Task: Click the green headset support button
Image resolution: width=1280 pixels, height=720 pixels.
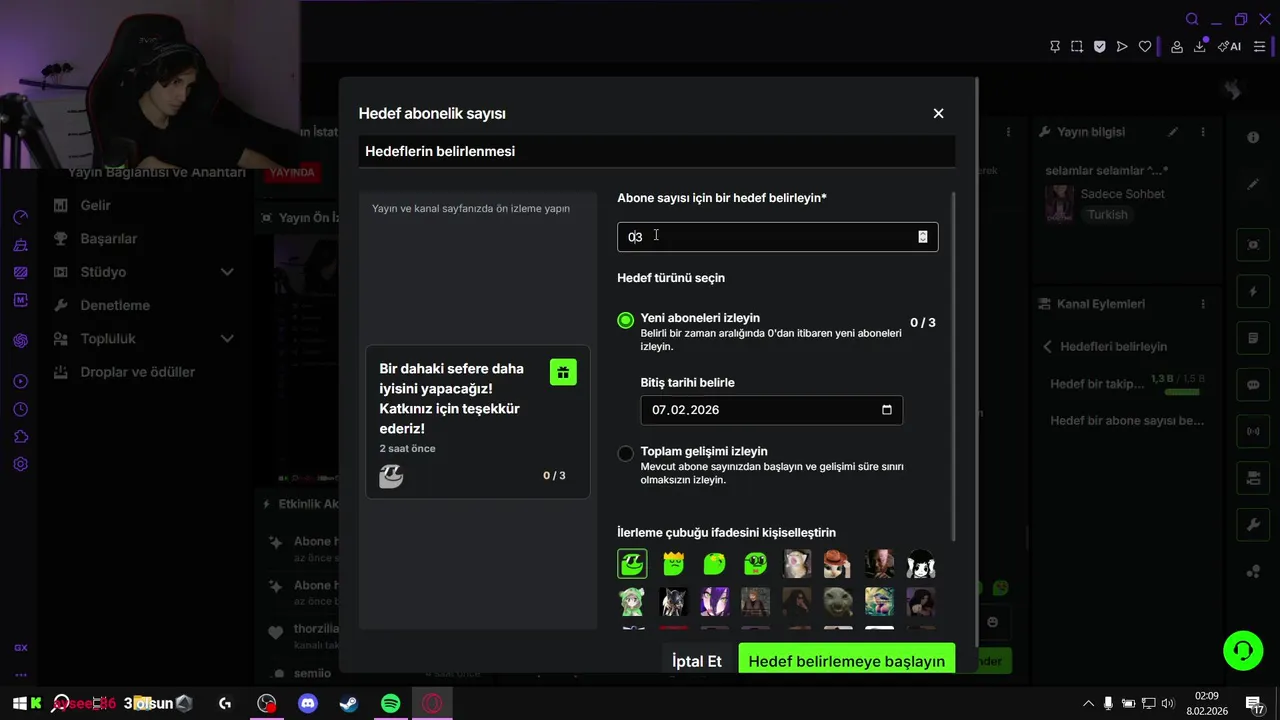Action: click(x=1243, y=651)
